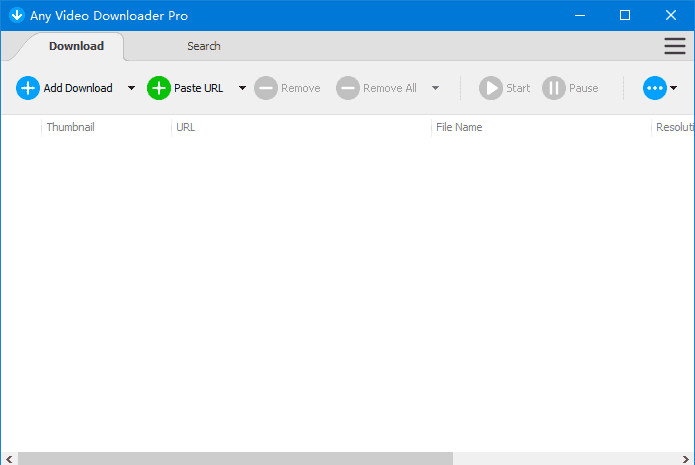Click the horizontal scrollbar thumb
The height and width of the screenshot is (465, 695).
tap(235, 459)
